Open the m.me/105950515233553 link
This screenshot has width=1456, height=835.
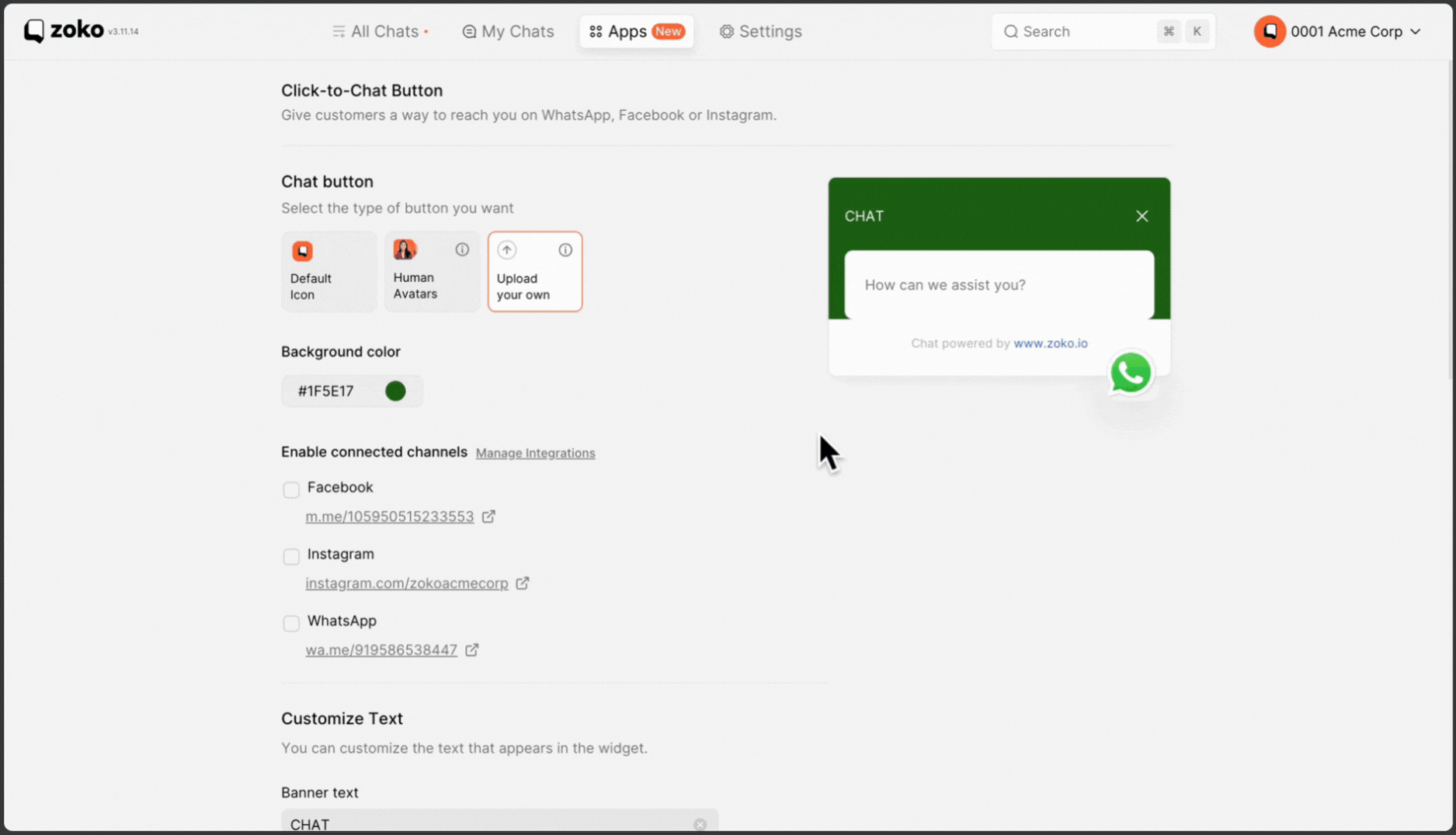[x=389, y=517]
